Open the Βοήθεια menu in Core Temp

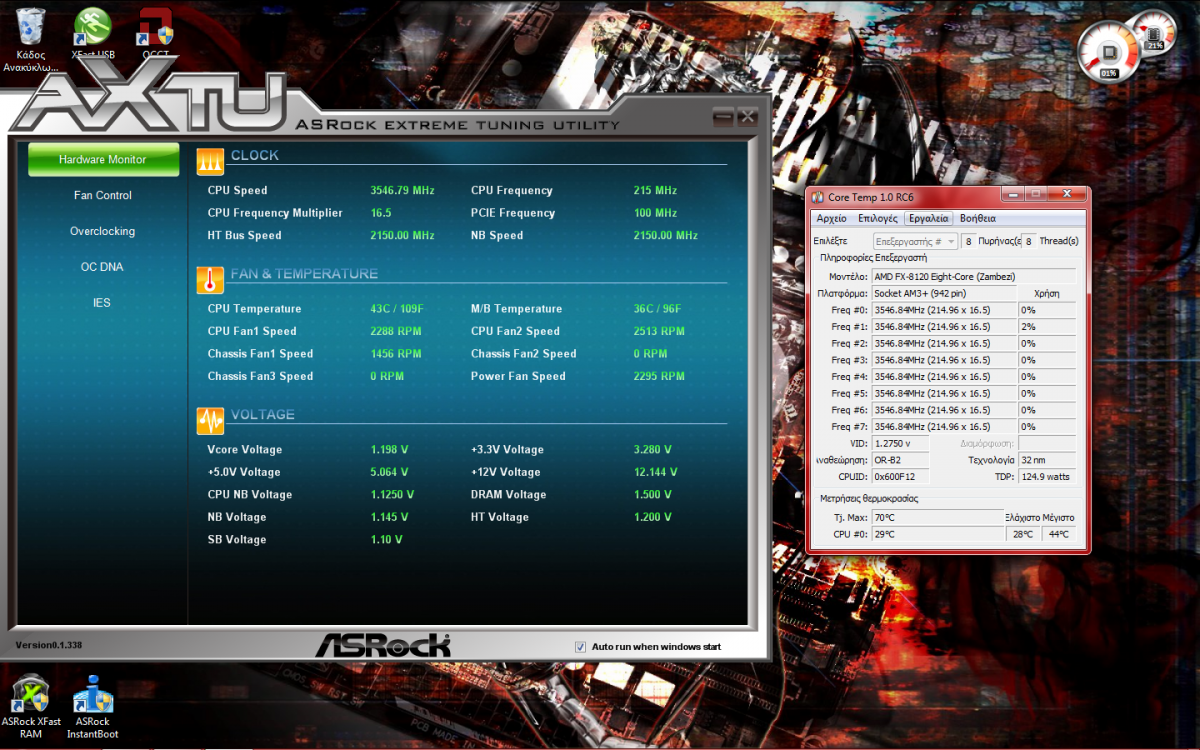[x=978, y=218]
